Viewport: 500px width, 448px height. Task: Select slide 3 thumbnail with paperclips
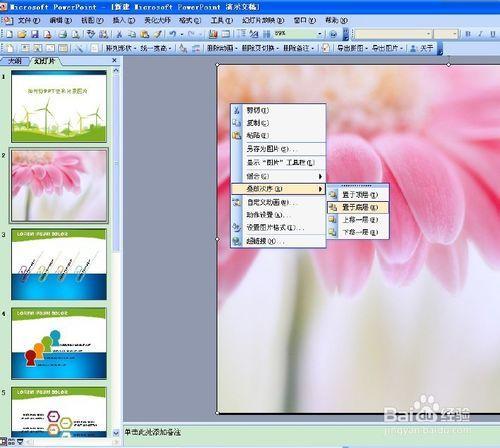pyautogui.click(x=59, y=264)
